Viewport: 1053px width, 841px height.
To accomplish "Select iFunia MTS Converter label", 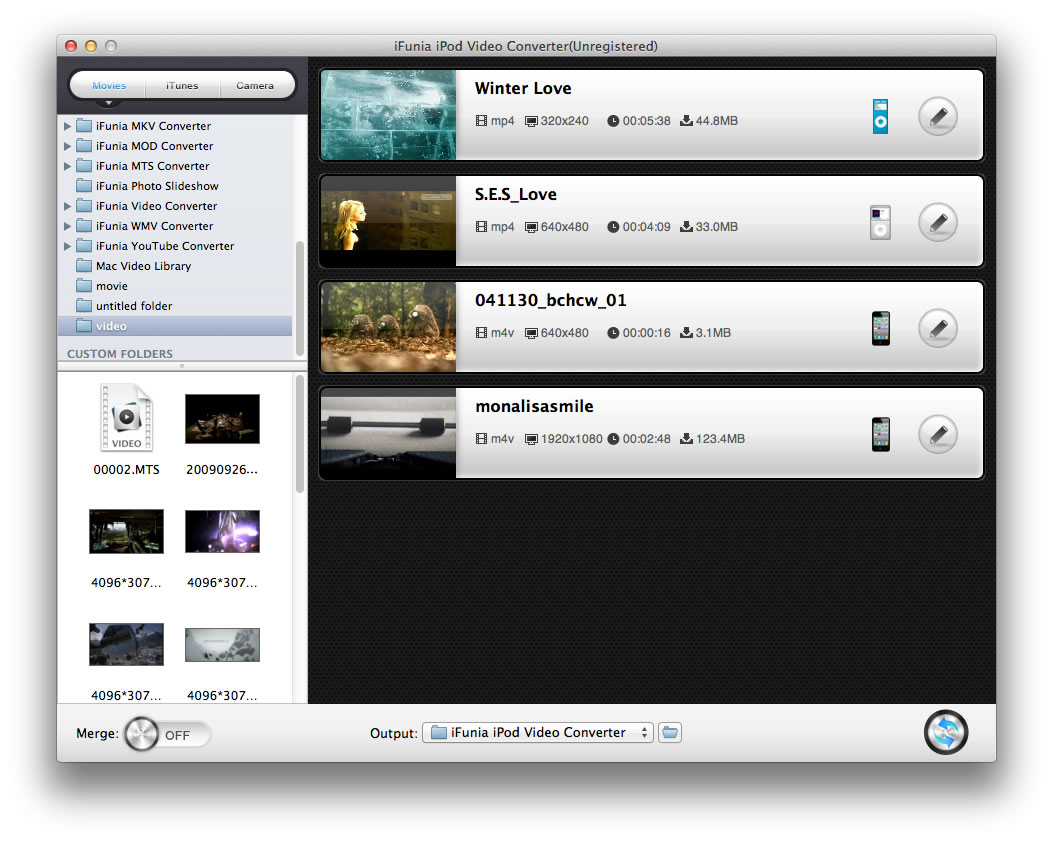I will point(152,166).
